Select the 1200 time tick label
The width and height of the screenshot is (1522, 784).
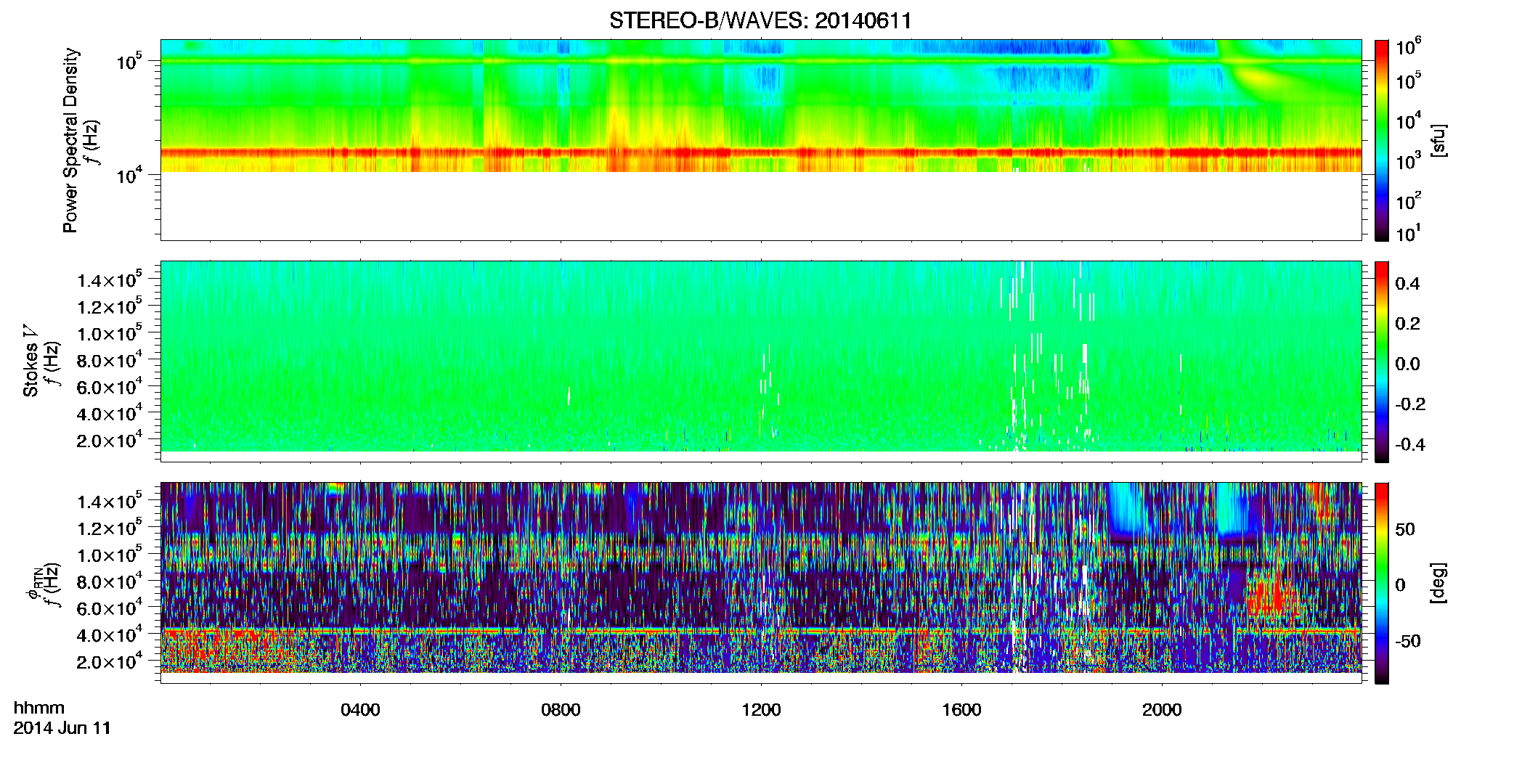(761, 709)
